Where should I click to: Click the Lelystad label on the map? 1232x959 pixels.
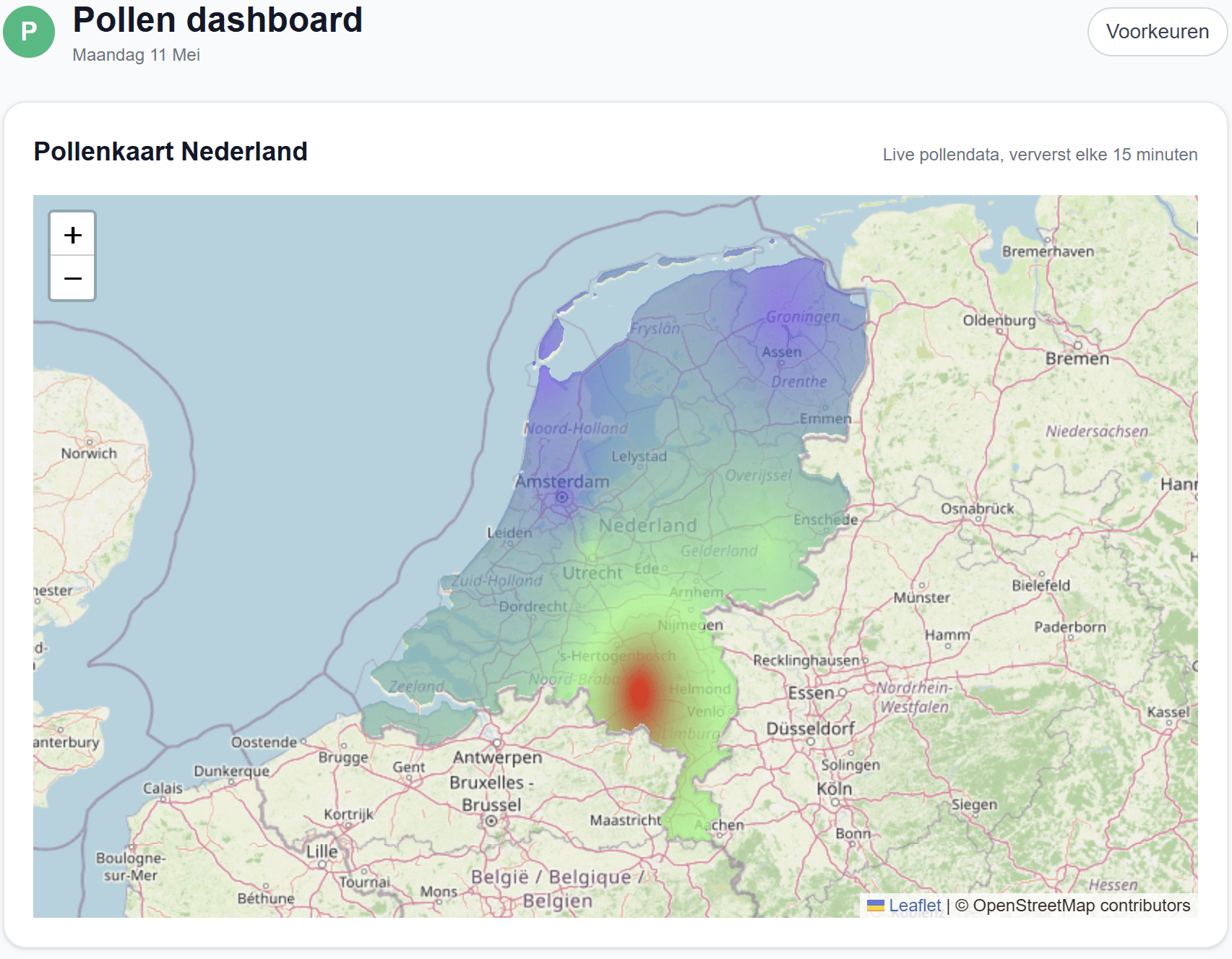click(639, 457)
